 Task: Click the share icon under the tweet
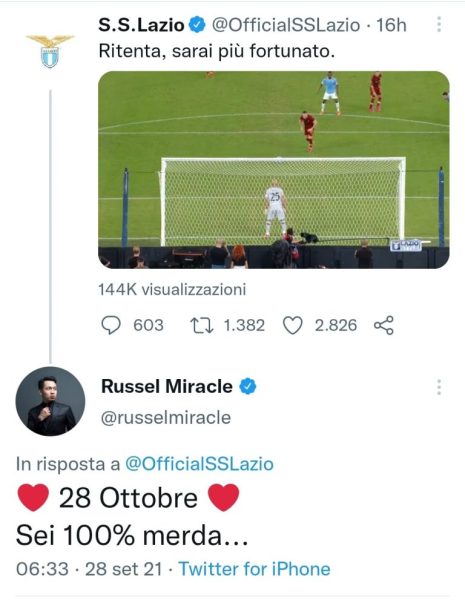click(x=383, y=325)
